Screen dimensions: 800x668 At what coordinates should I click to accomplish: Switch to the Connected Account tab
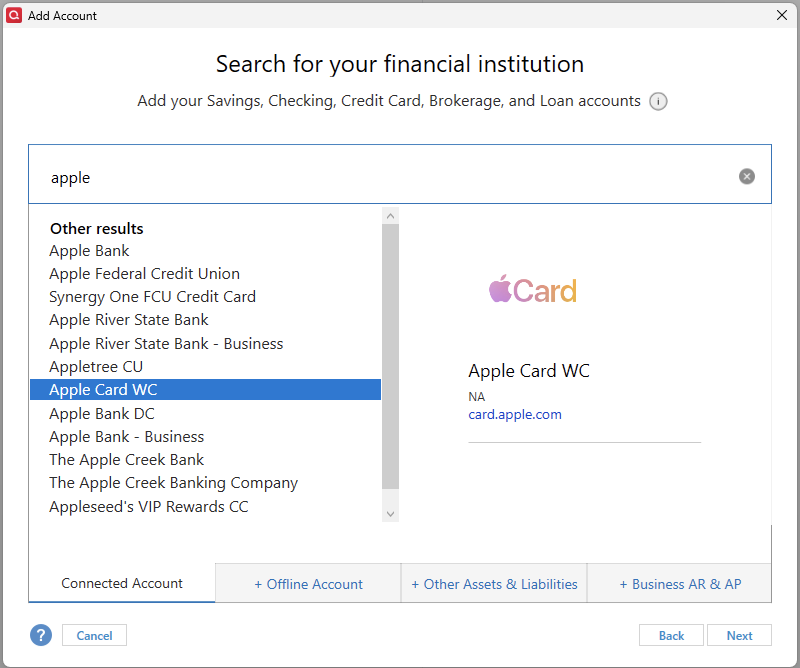pos(122,583)
